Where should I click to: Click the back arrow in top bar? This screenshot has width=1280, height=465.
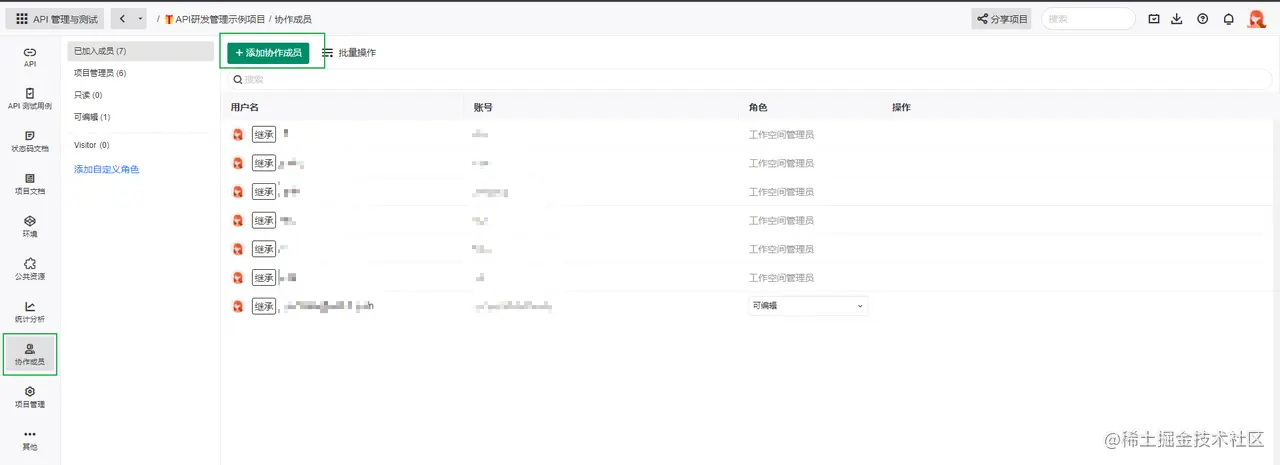point(122,18)
